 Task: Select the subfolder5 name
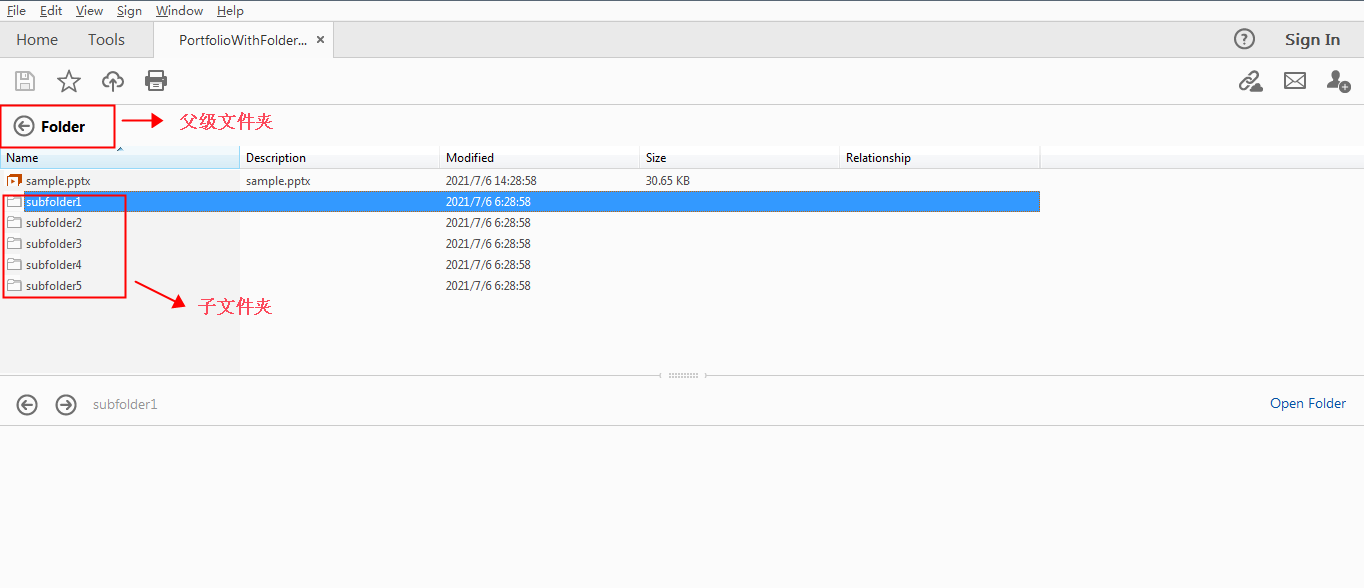54,286
